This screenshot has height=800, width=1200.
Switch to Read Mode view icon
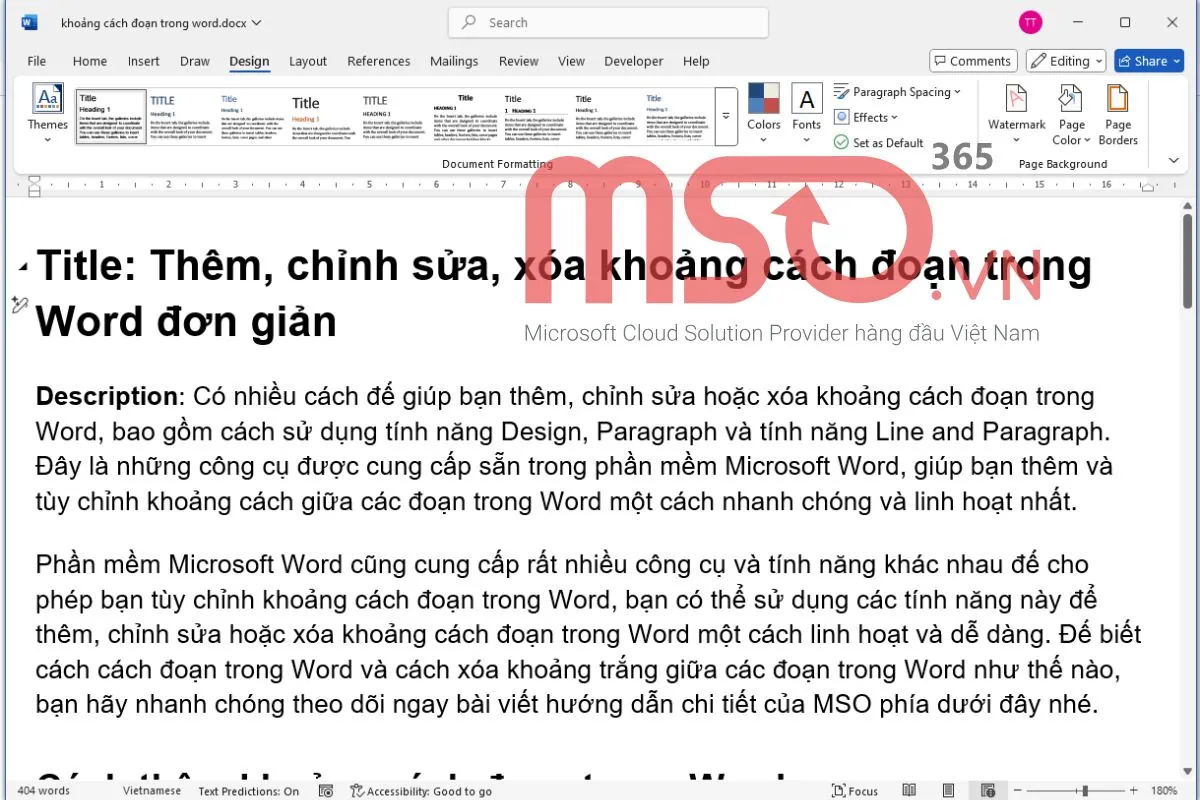point(908,791)
